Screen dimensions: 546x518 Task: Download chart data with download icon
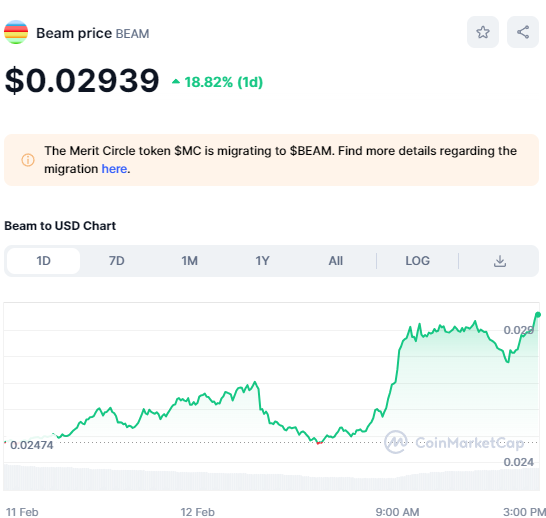[x=500, y=261]
